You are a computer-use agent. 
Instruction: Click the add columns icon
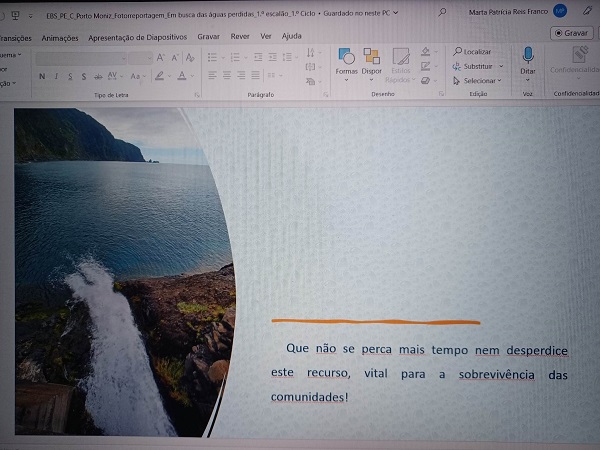271,75
